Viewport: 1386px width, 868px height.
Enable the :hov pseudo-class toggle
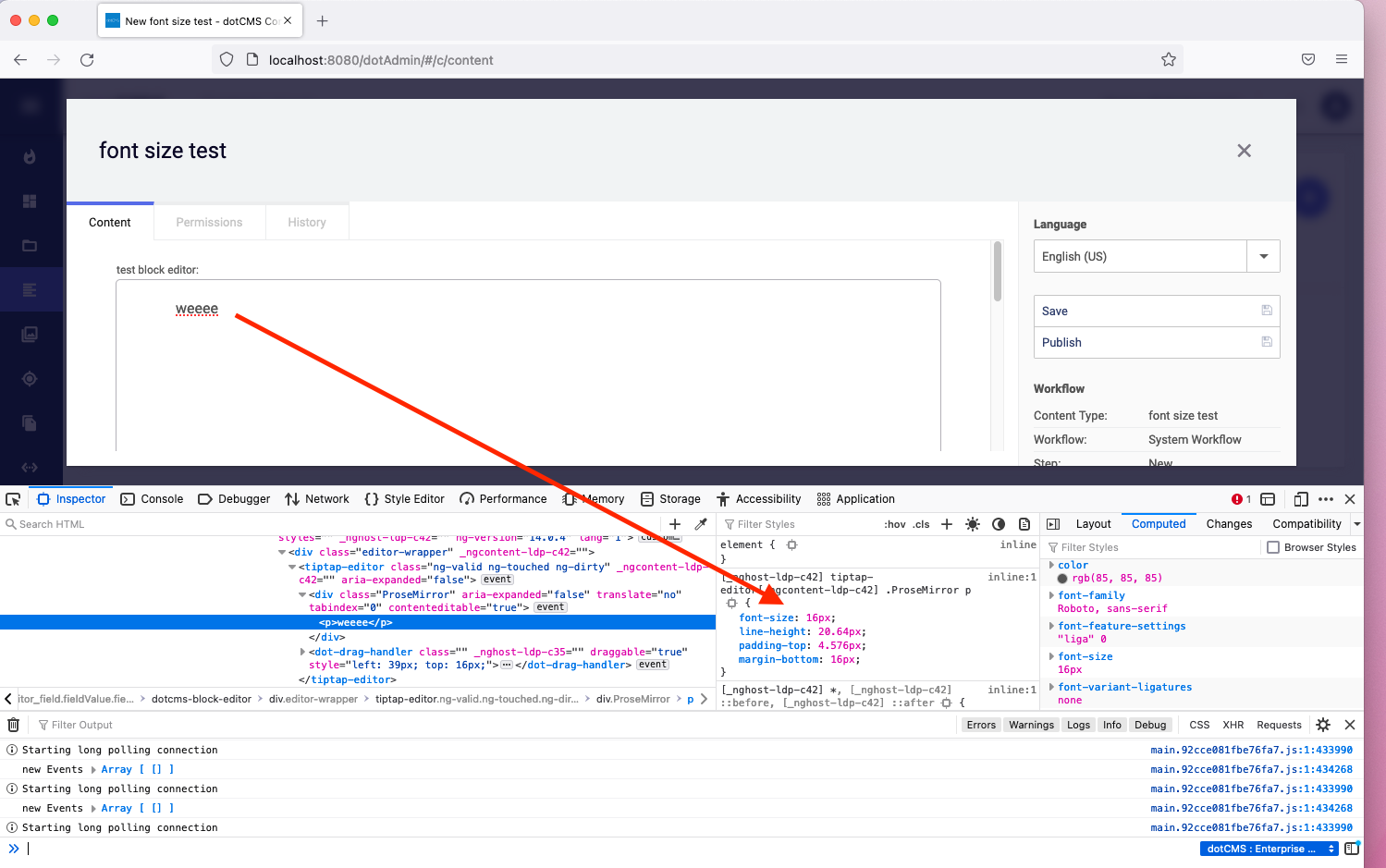895,523
